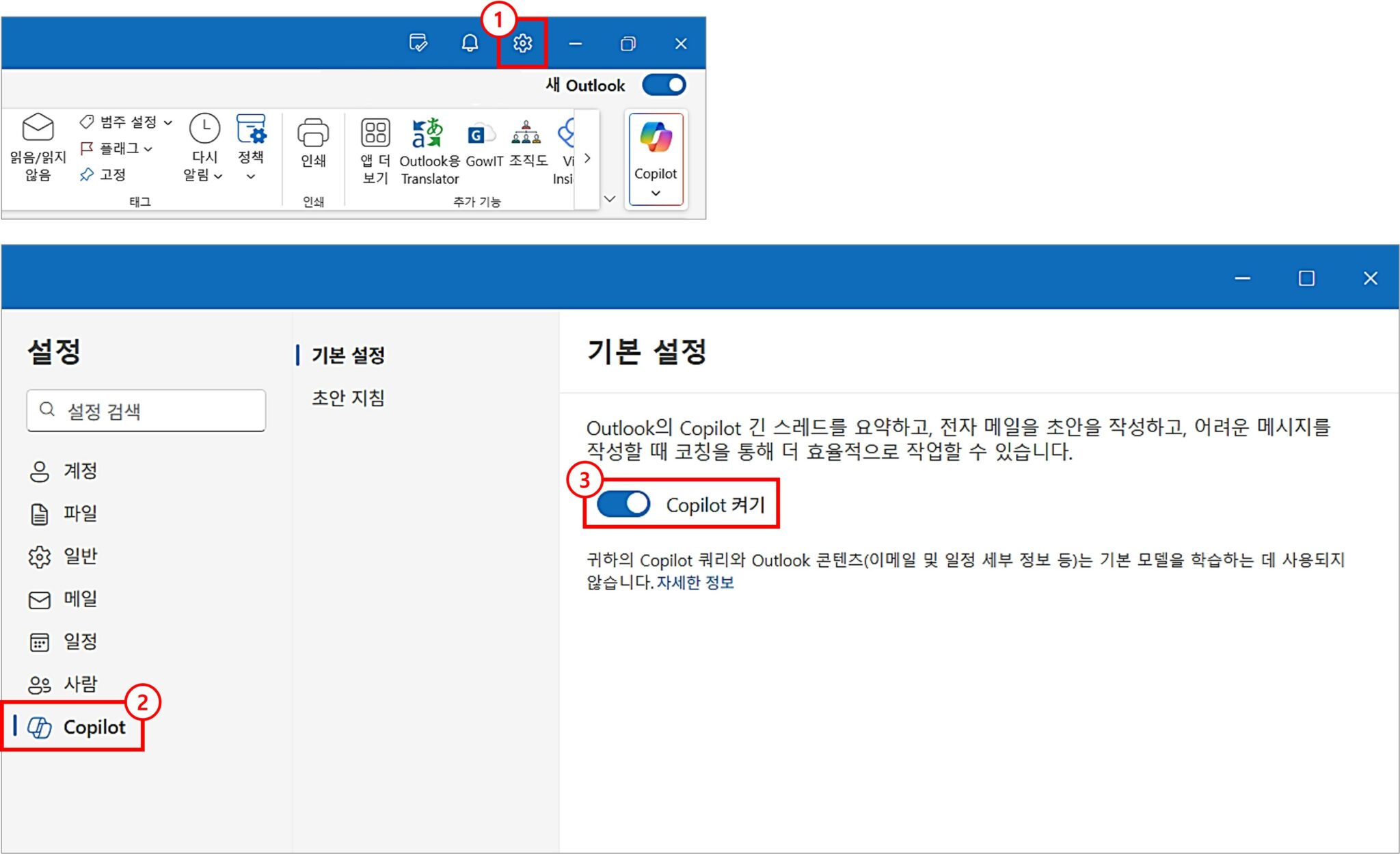Image resolution: width=1400 pixels, height=854 pixels.
Task: Maximize the settings window
Action: tap(1306, 278)
